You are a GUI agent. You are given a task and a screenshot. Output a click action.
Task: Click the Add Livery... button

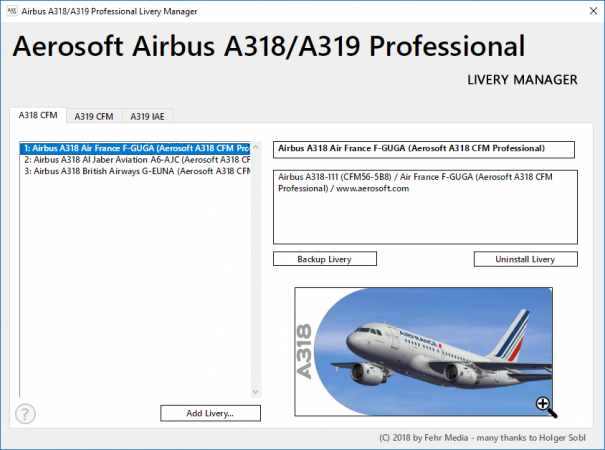tap(210, 413)
